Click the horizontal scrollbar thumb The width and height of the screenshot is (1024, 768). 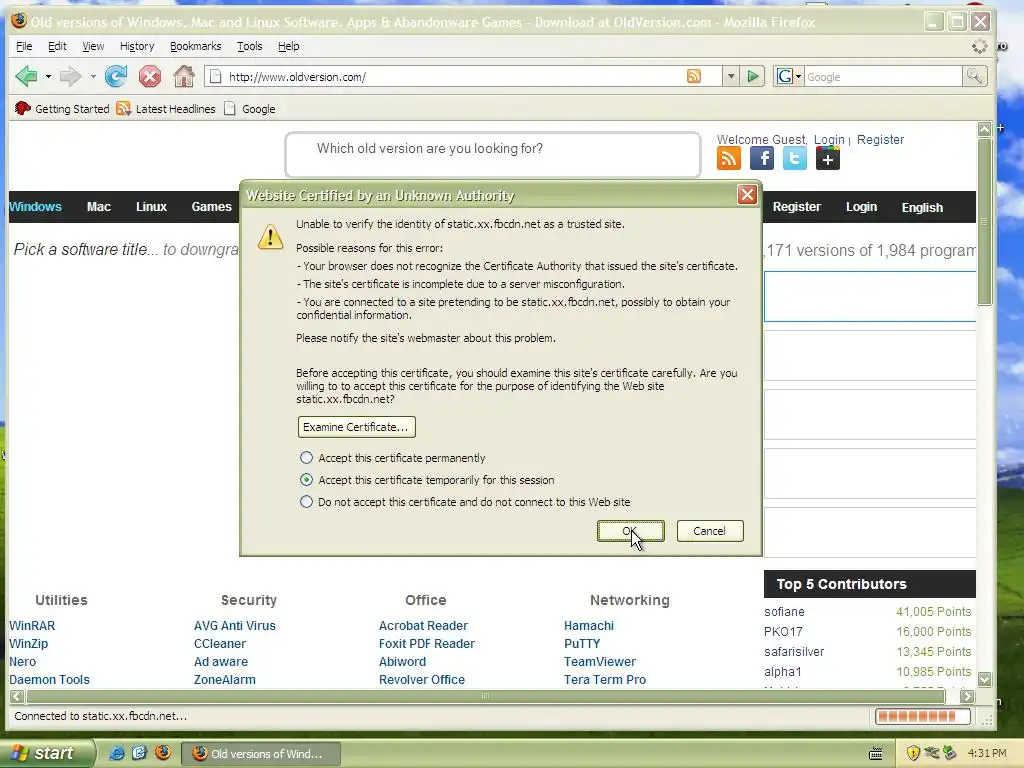[485, 696]
